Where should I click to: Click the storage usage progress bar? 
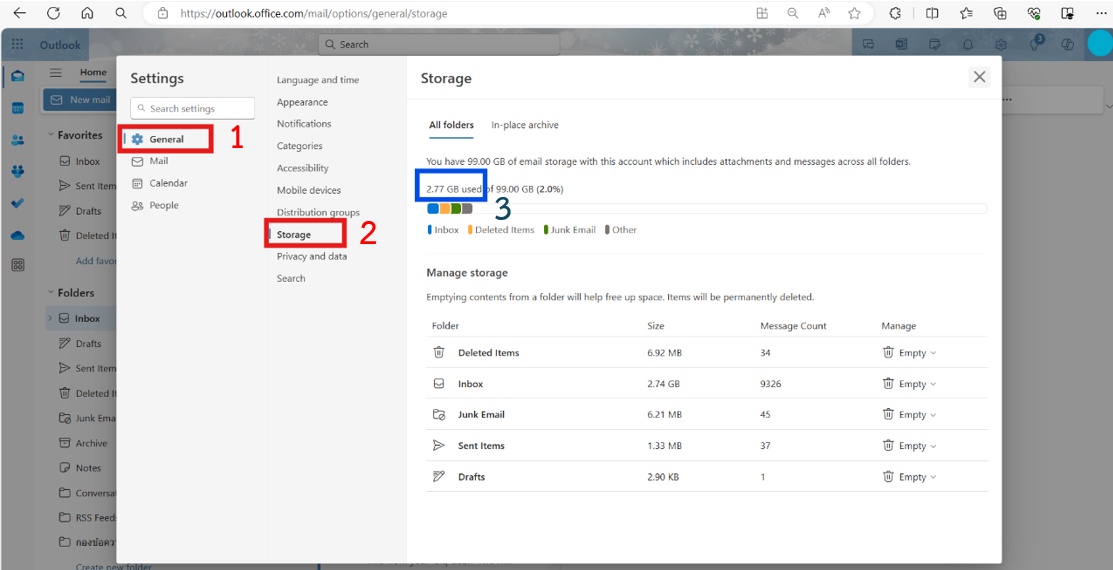(706, 209)
